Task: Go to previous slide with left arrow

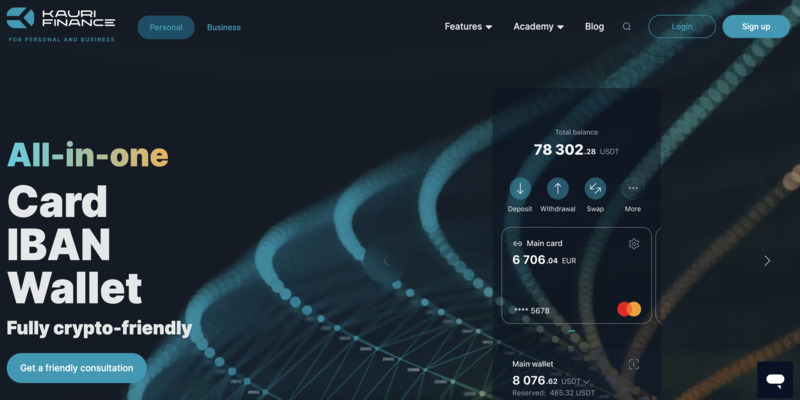Action: [386, 261]
